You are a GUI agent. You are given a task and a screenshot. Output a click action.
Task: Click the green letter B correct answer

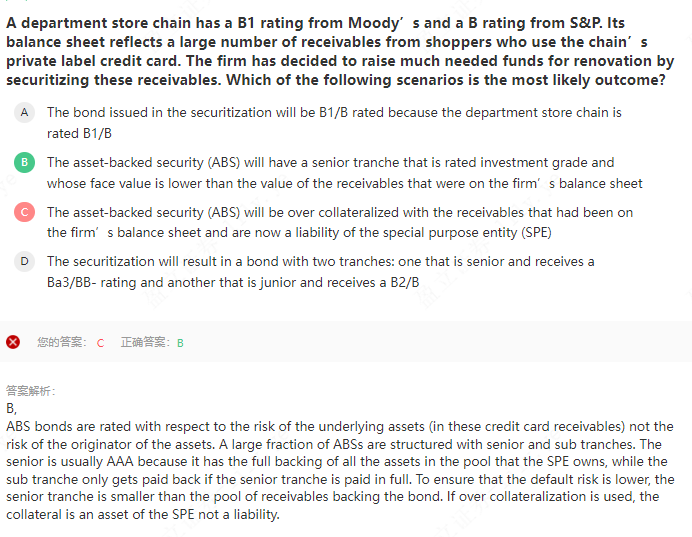click(180, 343)
